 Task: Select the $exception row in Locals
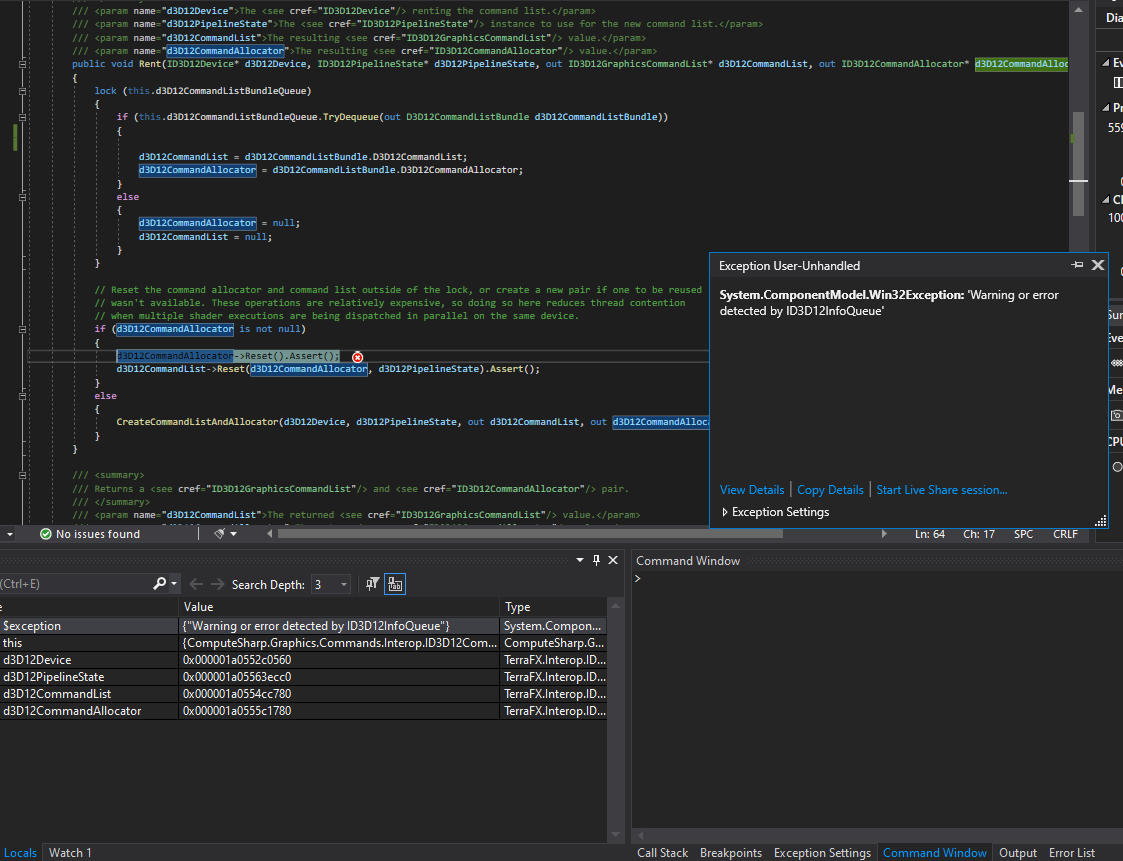[304, 626]
